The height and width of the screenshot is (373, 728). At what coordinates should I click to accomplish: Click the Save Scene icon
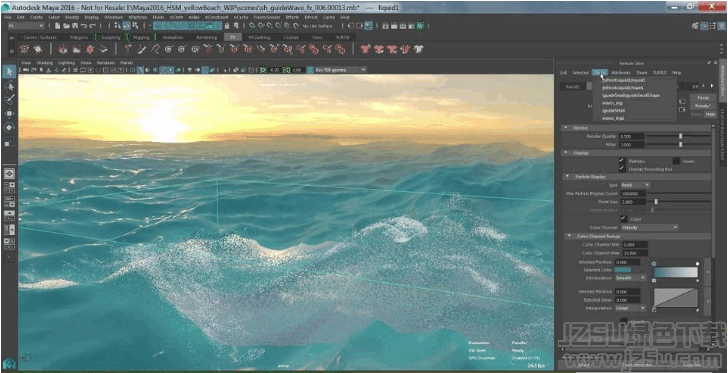[74, 26]
